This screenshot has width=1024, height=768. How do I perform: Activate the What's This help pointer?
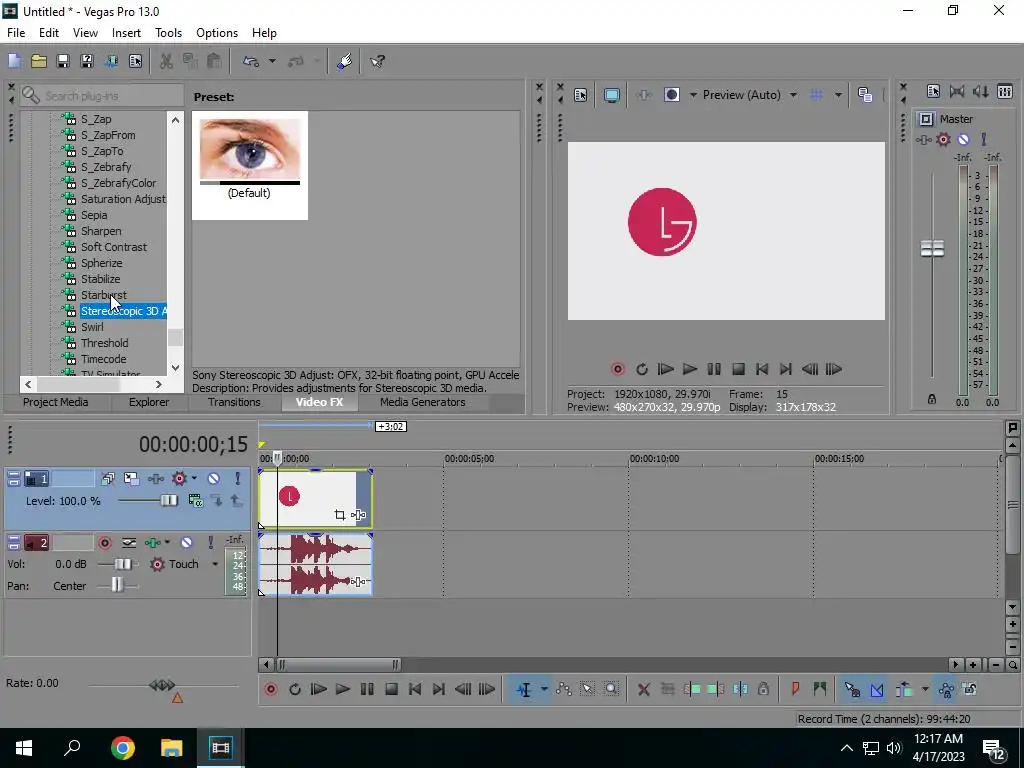pos(377,61)
